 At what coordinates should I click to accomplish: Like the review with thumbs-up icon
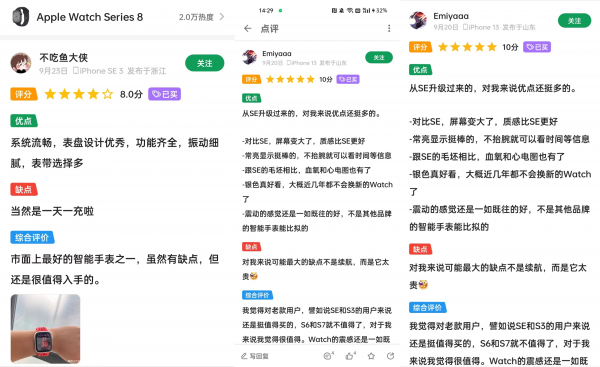point(350,356)
